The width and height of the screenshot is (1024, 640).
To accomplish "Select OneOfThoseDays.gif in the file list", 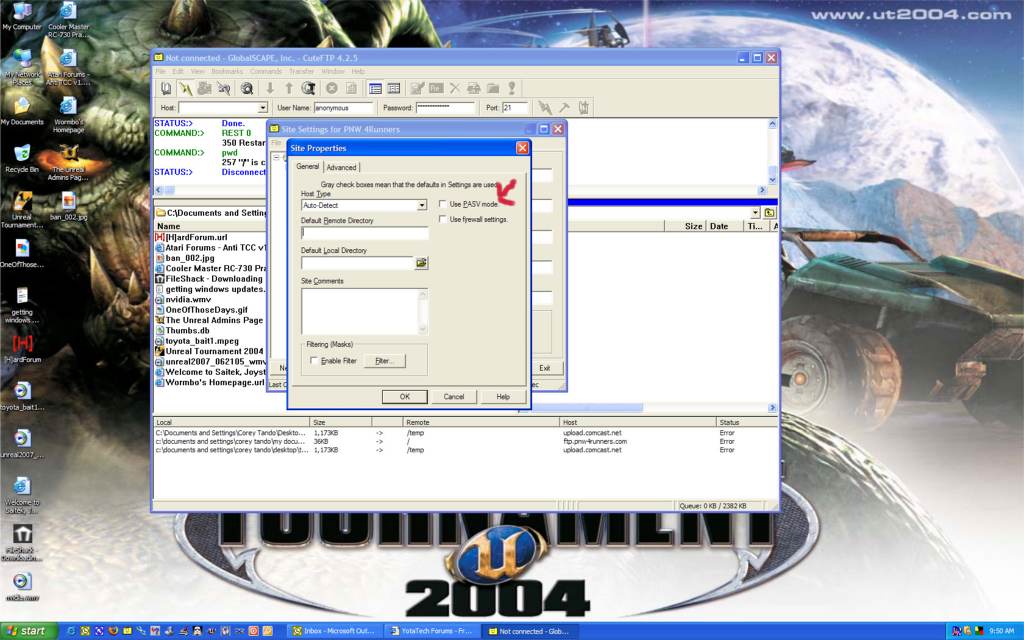I will pos(206,310).
